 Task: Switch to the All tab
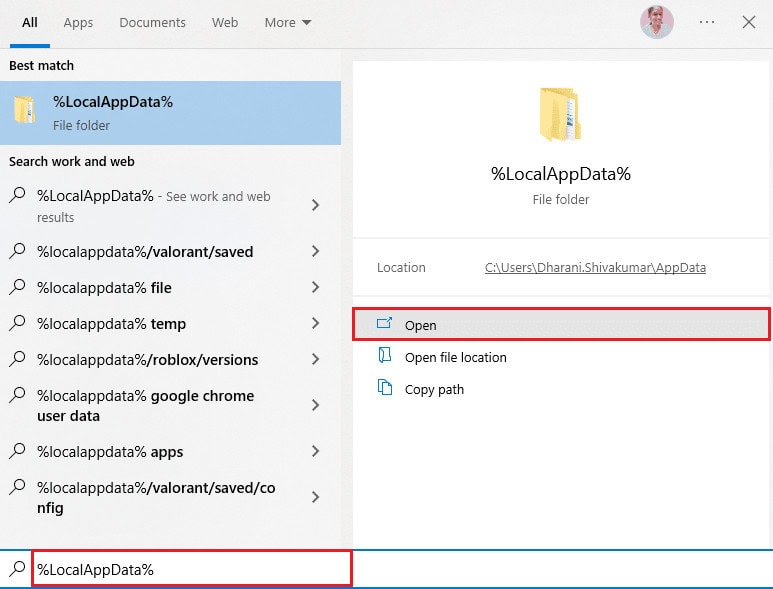[30, 23]
